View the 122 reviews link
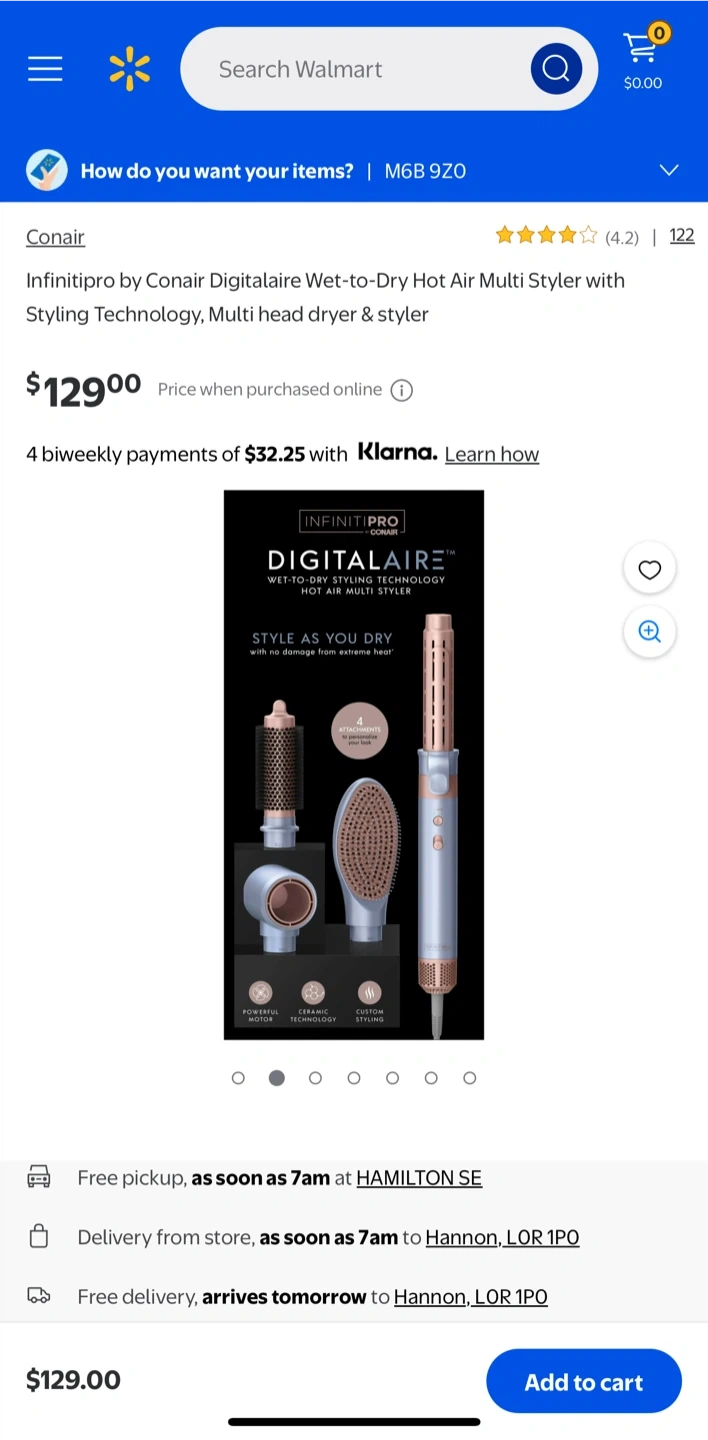 (682, 236)
